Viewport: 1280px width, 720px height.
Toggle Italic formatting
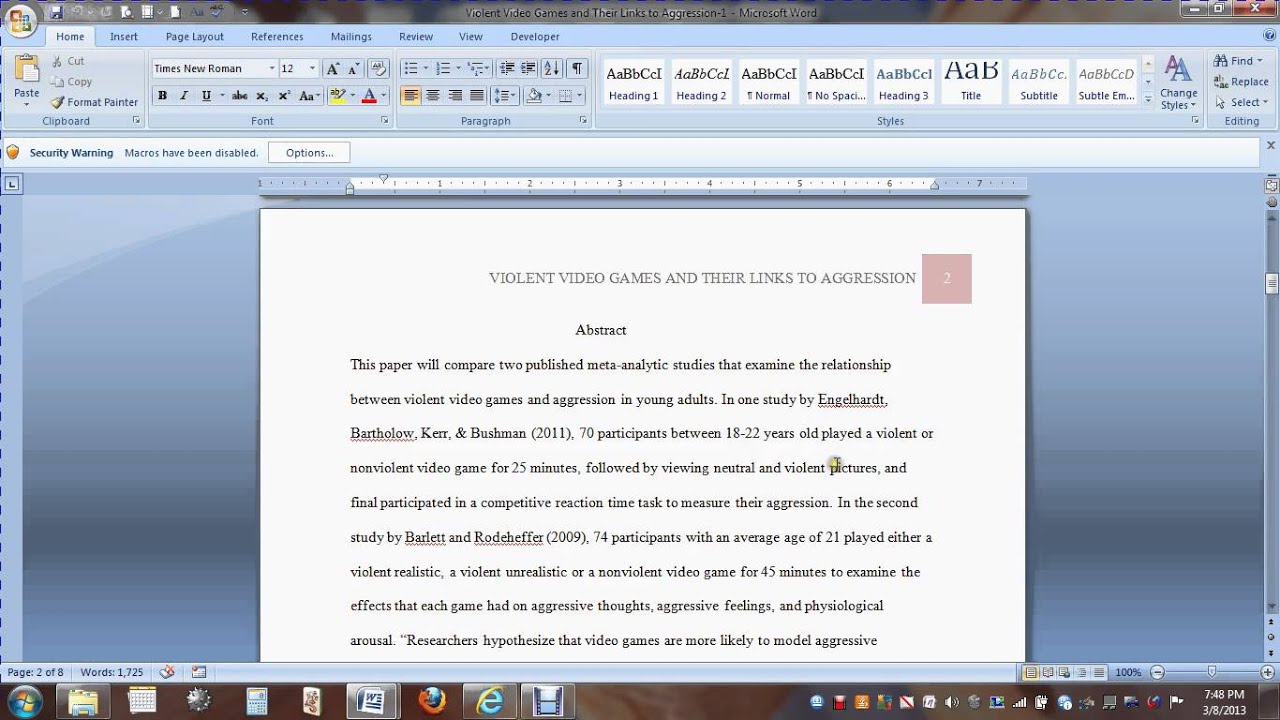tap(184, 96)
